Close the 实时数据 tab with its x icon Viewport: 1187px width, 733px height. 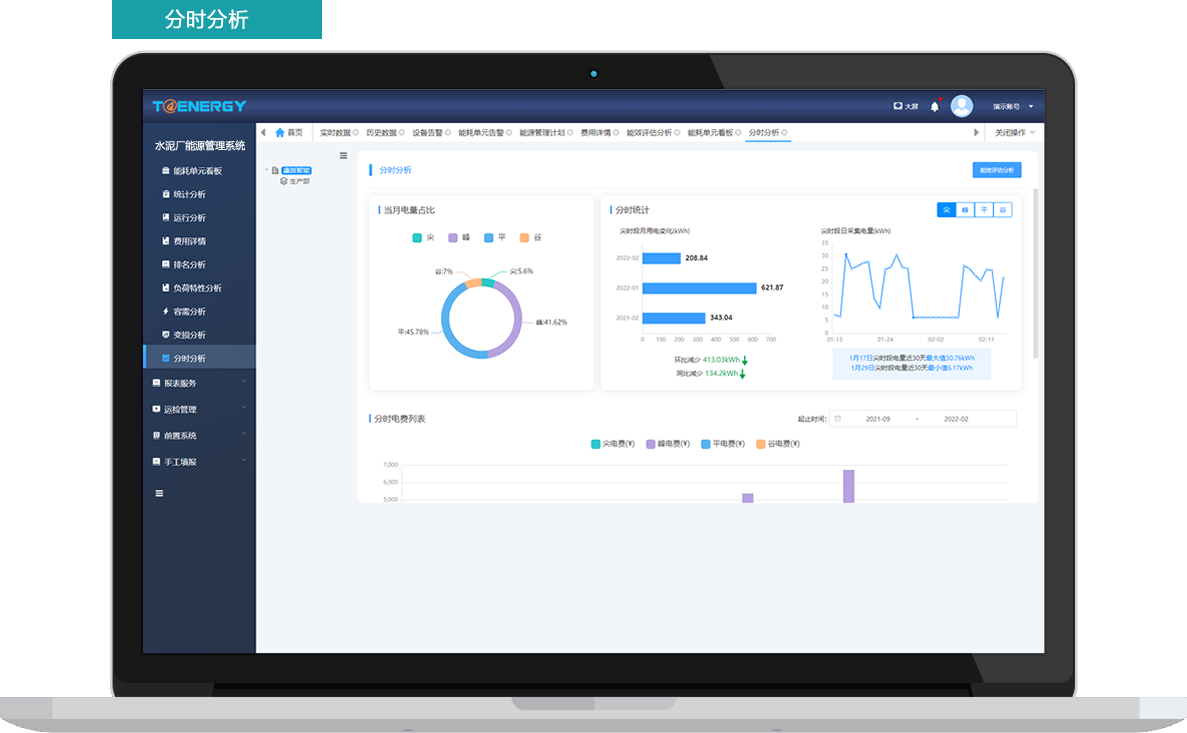tap(355, 133)
